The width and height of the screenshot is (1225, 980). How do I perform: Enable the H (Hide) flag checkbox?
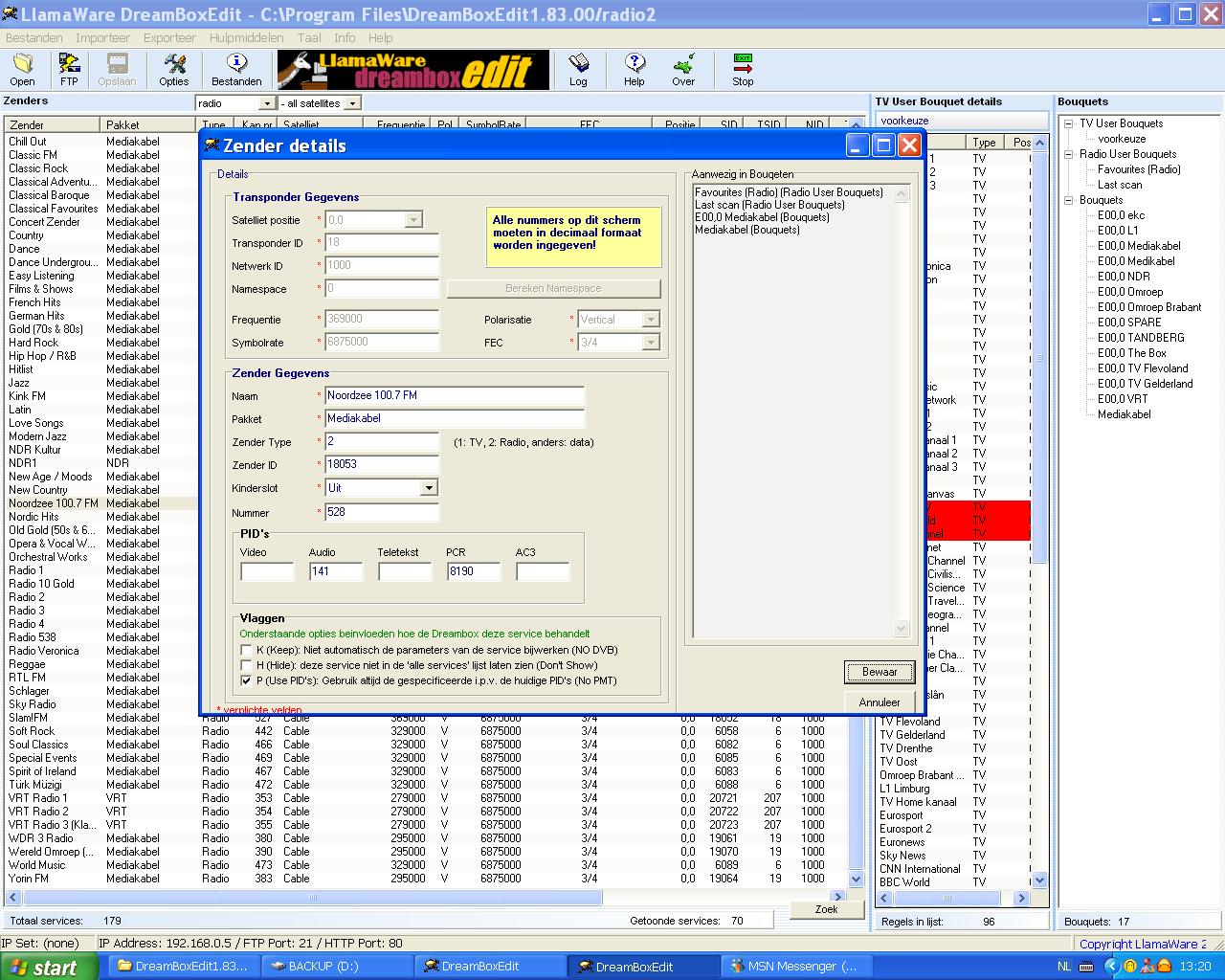[x=247, y=666]
